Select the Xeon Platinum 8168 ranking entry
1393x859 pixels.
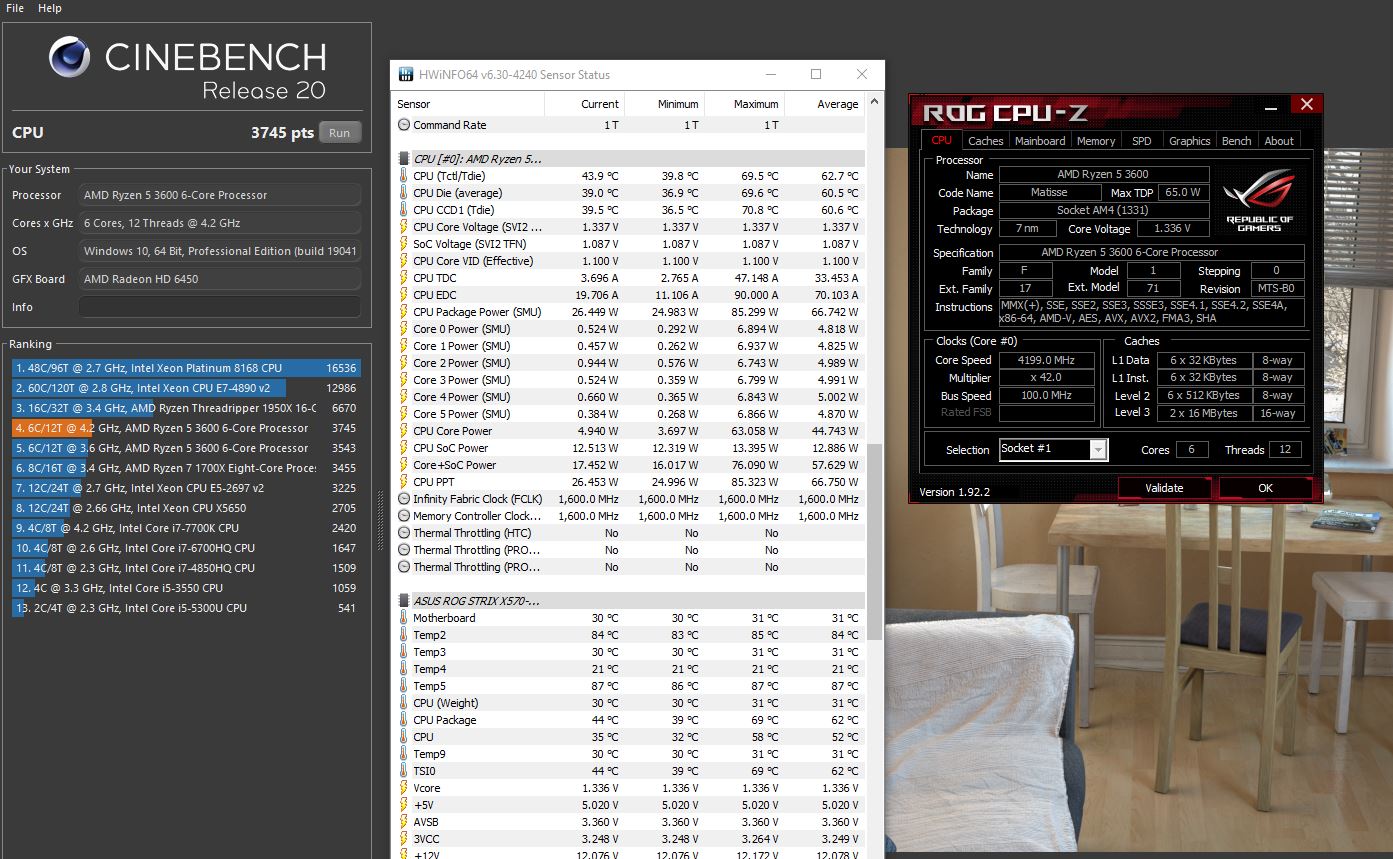click(186, 368)
